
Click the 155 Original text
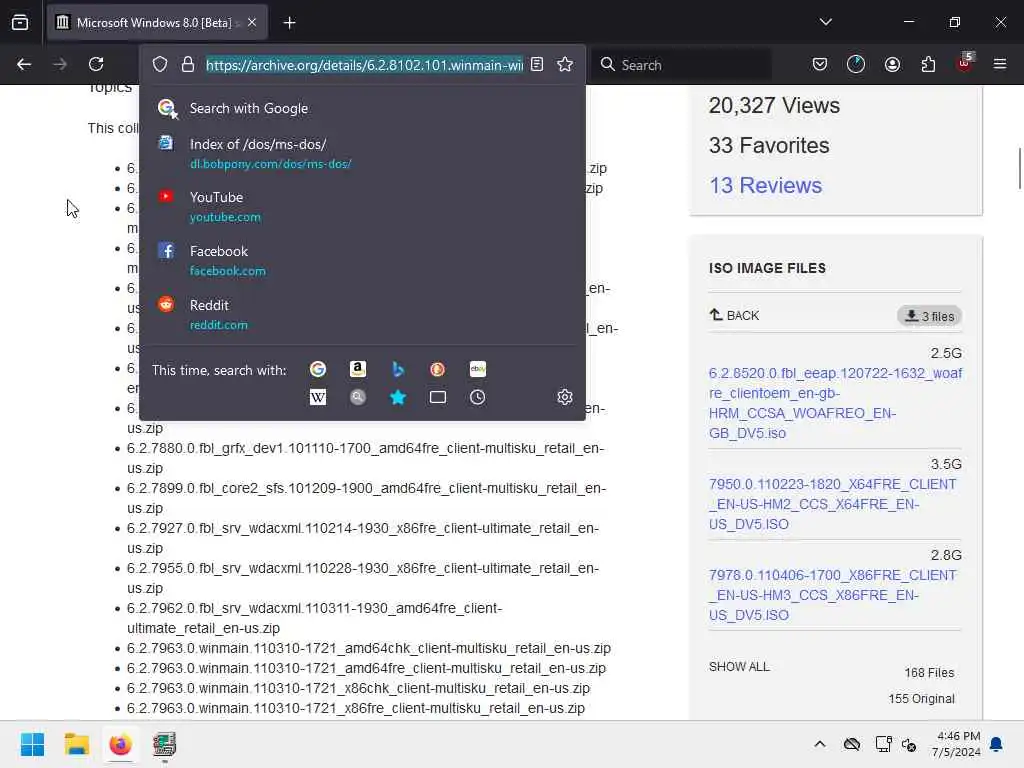coord(921,699)
